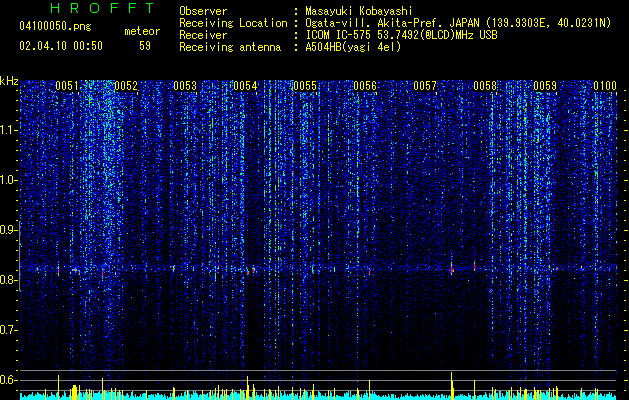
Task: Click the 0056 time marker
Action: [x=365, y=86]
